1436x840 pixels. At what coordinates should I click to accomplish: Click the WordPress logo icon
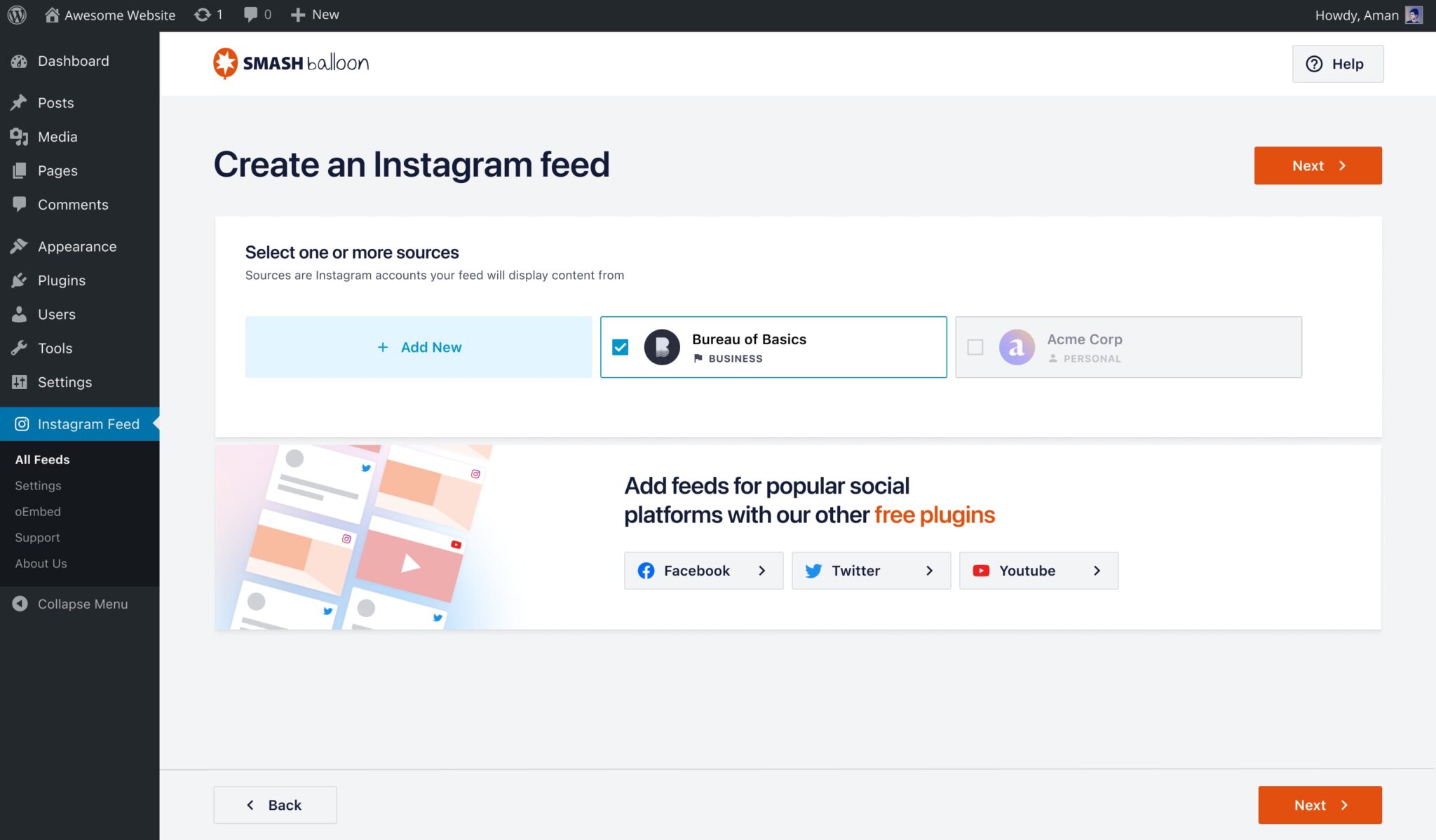17,15
